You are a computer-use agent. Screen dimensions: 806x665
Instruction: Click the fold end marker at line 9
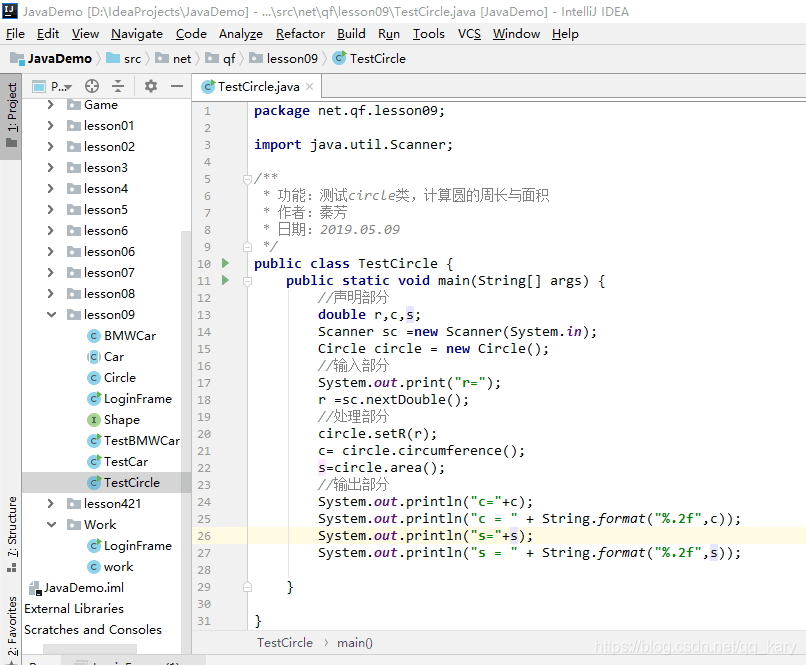[247, 247]
